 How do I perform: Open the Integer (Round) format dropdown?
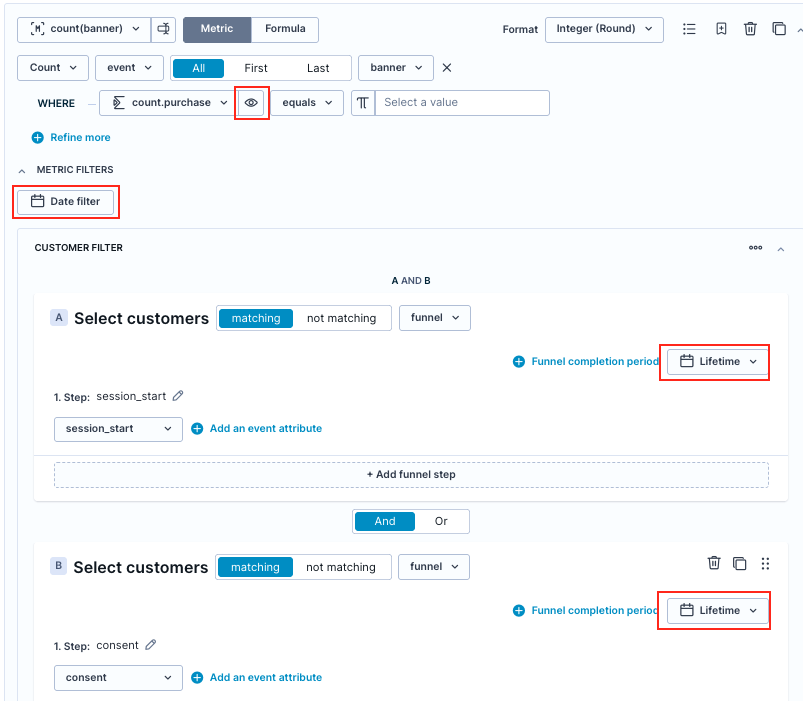[604, 29]
